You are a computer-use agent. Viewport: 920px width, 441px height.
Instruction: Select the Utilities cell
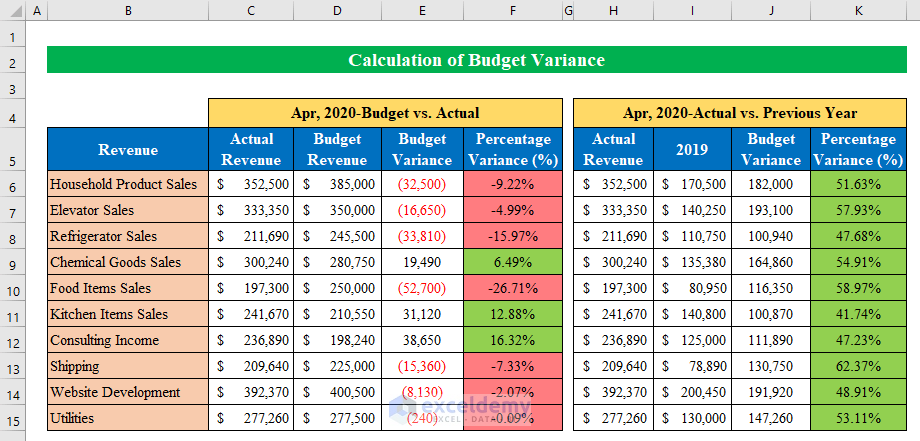(x=128, y=418)
